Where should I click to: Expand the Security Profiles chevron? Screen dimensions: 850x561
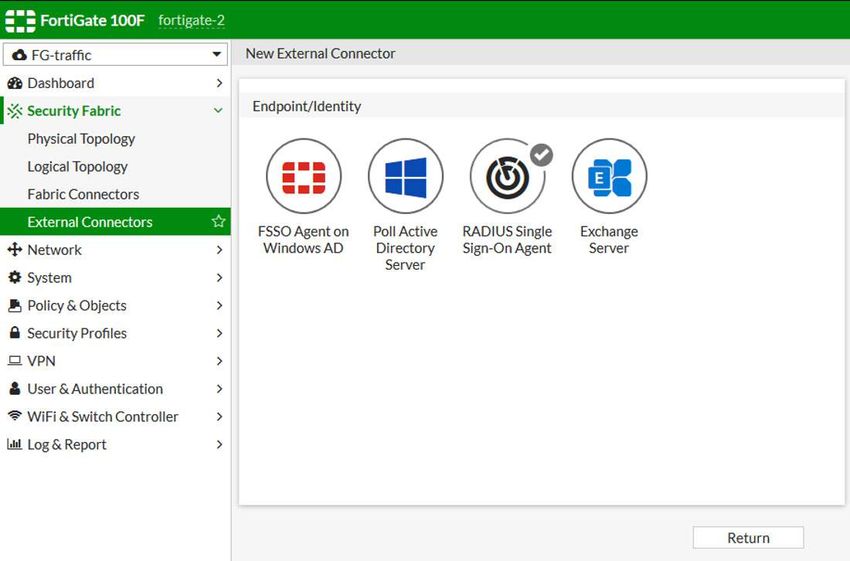(x=219, y=333)
